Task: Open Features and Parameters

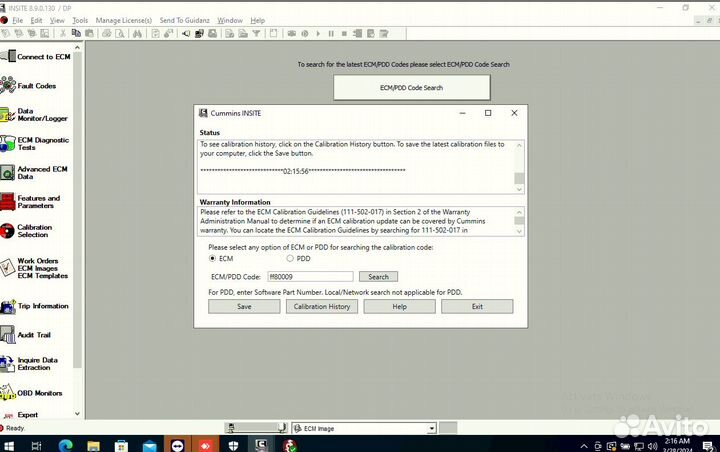Action: 30,202
